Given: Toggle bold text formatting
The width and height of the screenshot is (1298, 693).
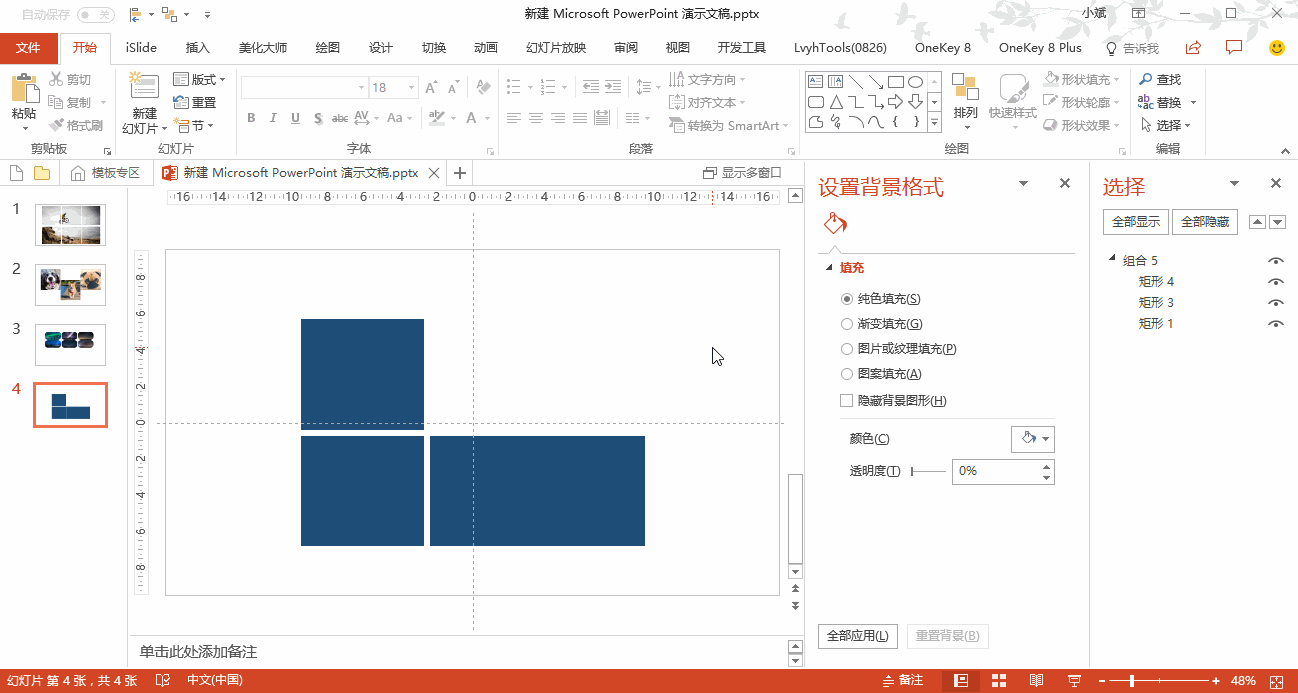Looking at the screenshot, I should [x=251, y=118].
